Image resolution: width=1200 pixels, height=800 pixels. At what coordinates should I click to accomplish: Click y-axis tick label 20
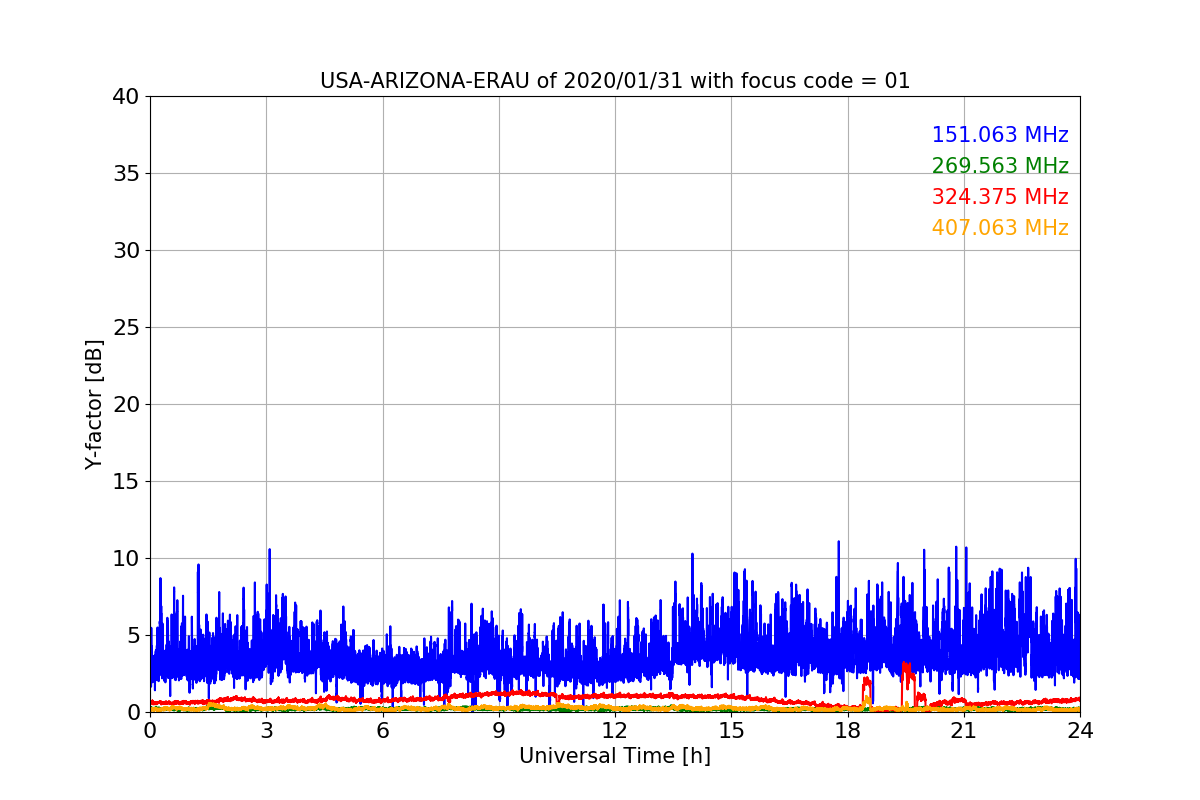point(126,405)
